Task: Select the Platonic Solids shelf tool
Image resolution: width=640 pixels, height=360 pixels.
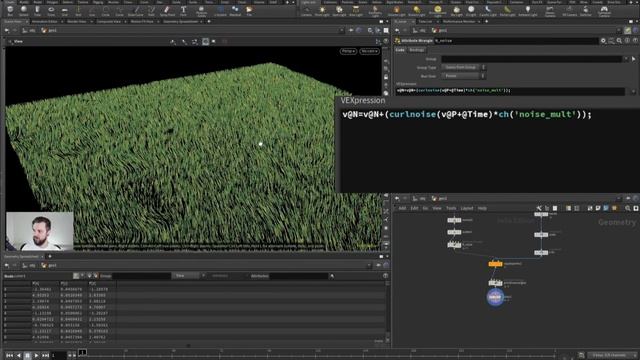Action: click(201, 10)
